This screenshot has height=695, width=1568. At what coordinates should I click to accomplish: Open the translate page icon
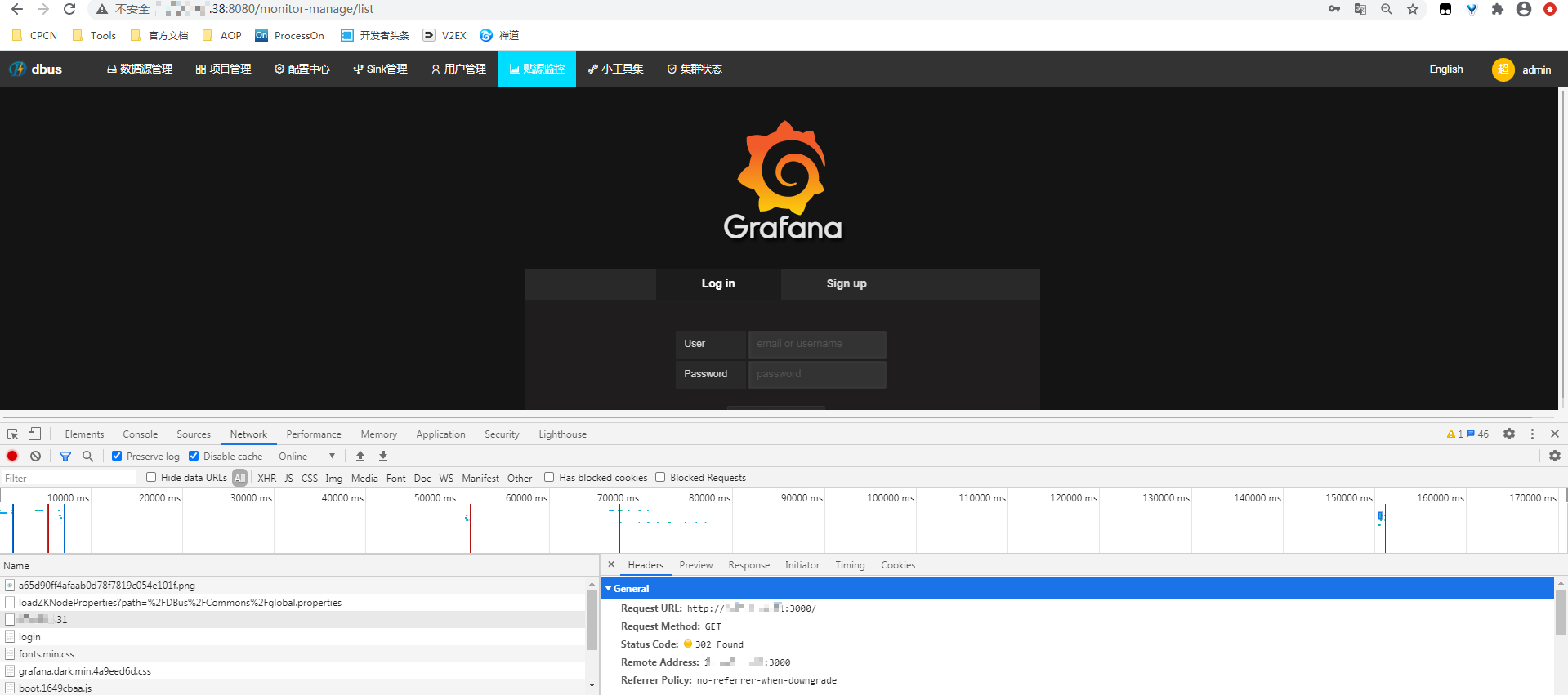[x=1360, y=9]
